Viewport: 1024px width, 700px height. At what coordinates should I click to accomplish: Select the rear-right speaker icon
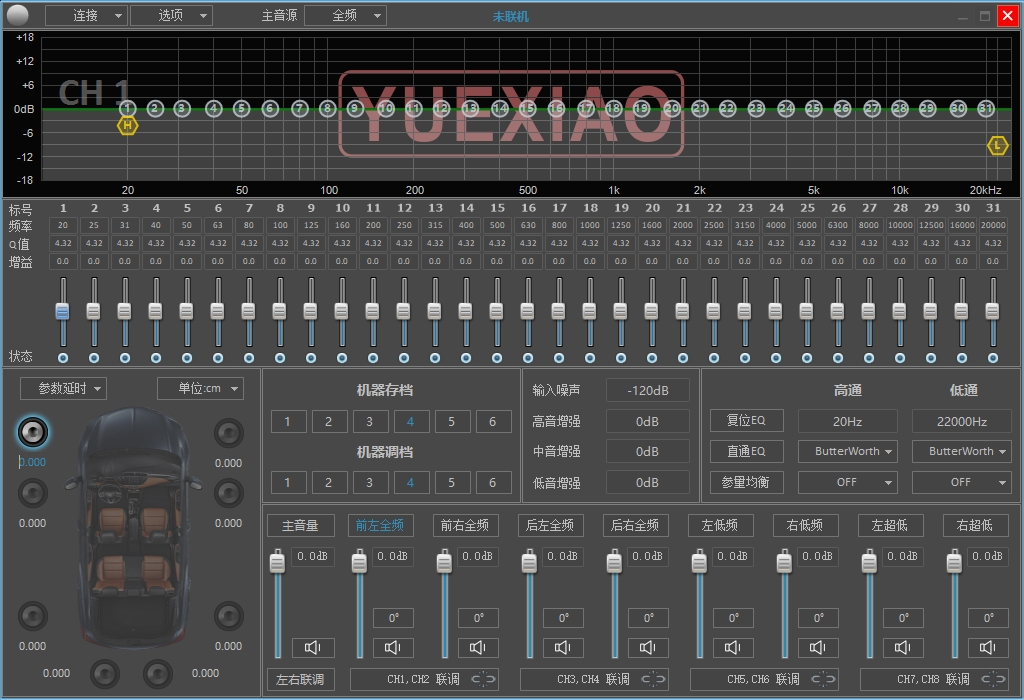229,616
